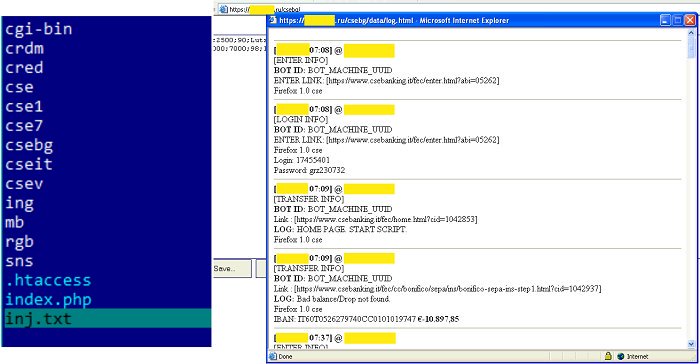Viewport: 700px width, 364px height.
Task: Click the first csebanking enter.html link text
Action: (412, 80)
